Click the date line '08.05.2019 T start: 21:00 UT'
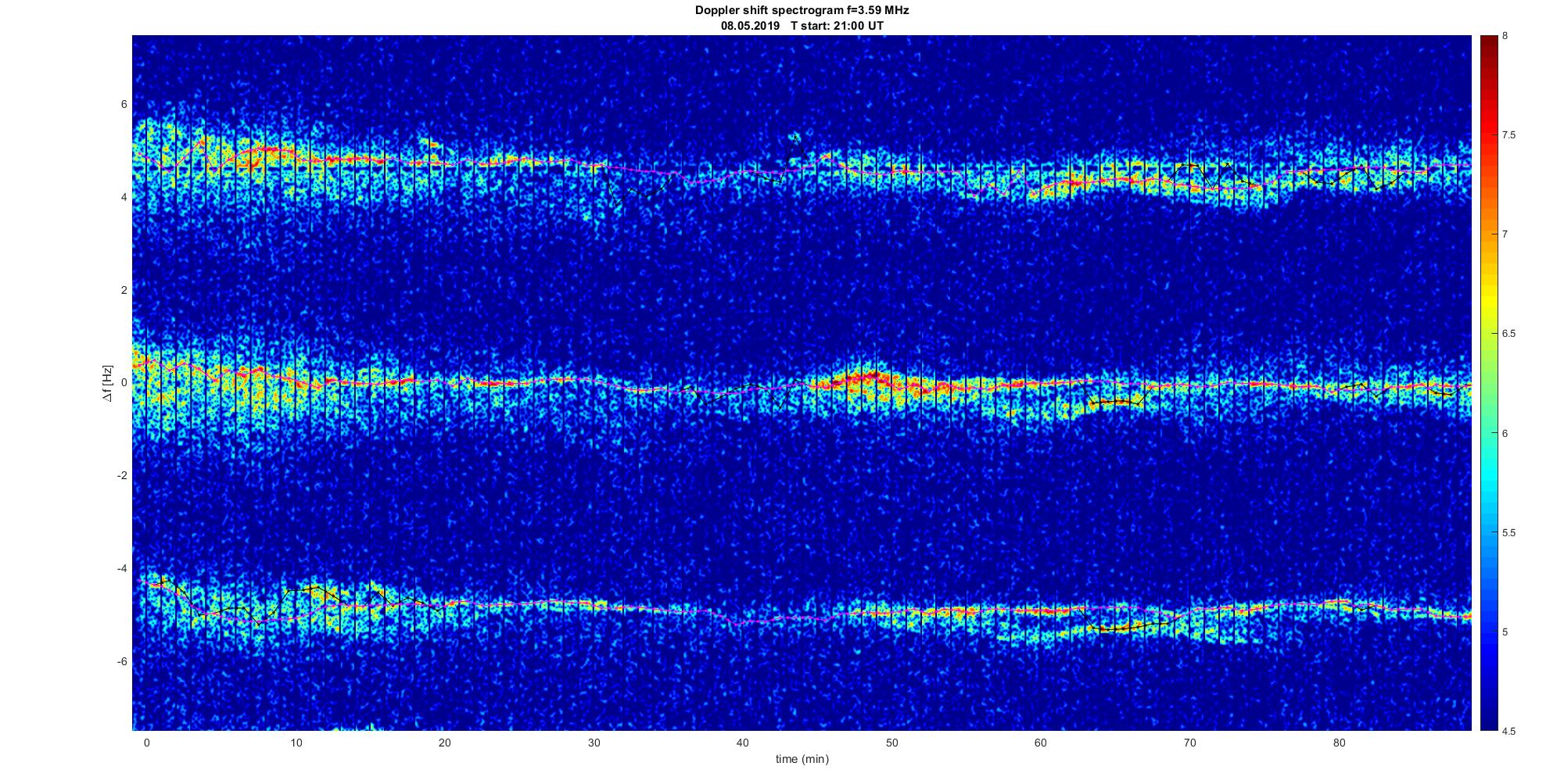Viewport: 1564px width, 784px height. 802,26
